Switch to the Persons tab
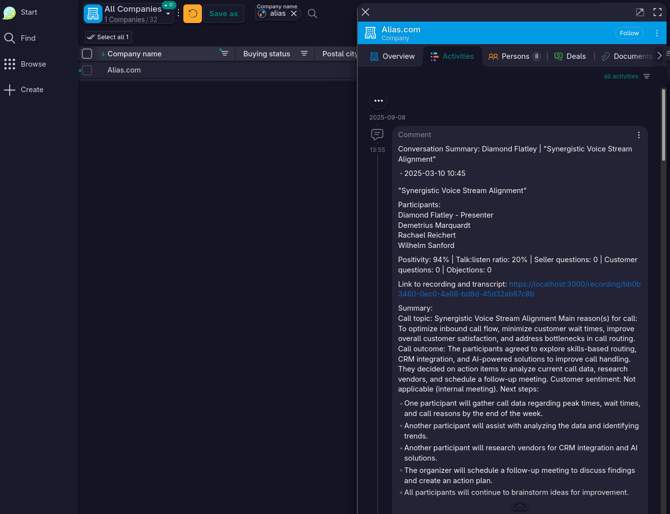Screen dimensions: 670x514 click(514, 57)
